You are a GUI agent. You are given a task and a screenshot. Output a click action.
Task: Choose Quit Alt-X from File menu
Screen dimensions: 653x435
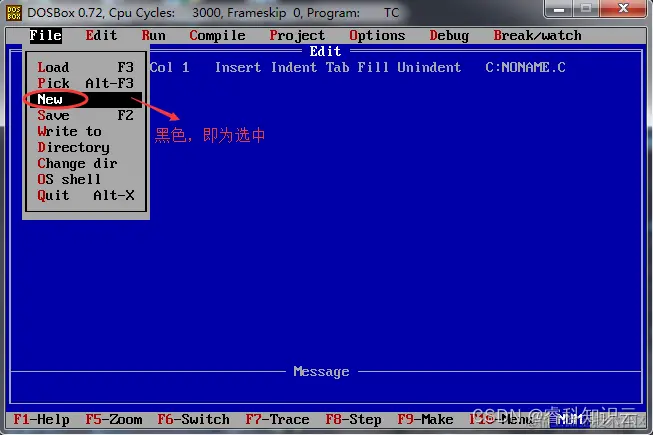(x=85, y=195)
